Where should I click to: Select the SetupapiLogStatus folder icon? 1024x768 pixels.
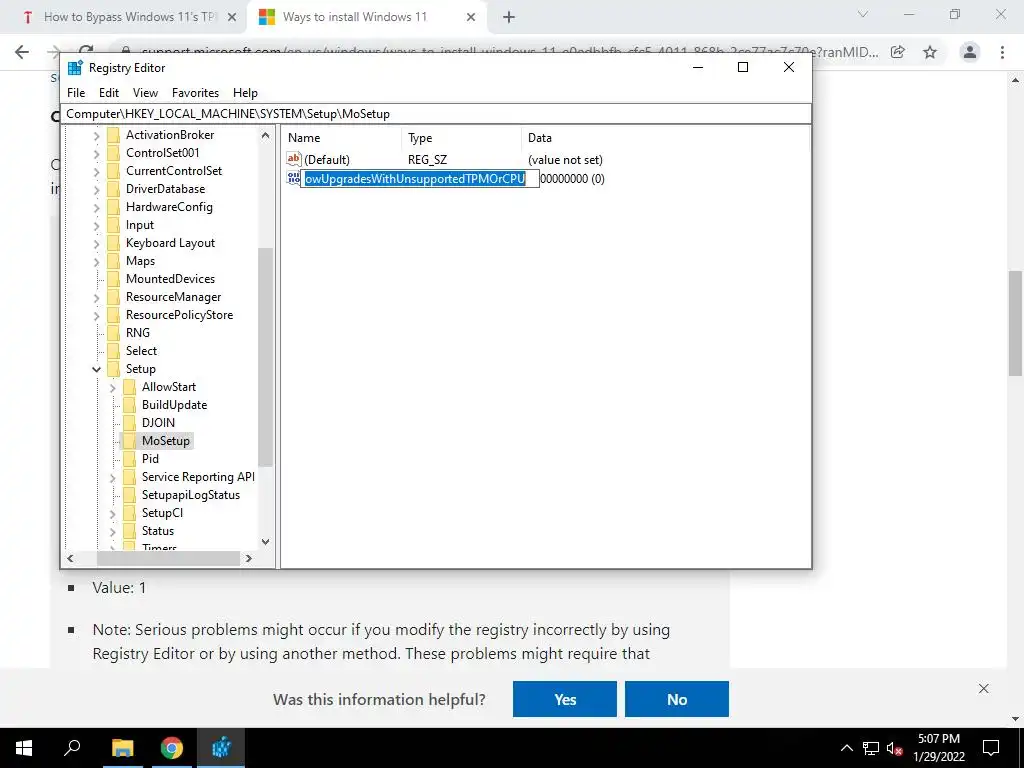click(129, 495)
